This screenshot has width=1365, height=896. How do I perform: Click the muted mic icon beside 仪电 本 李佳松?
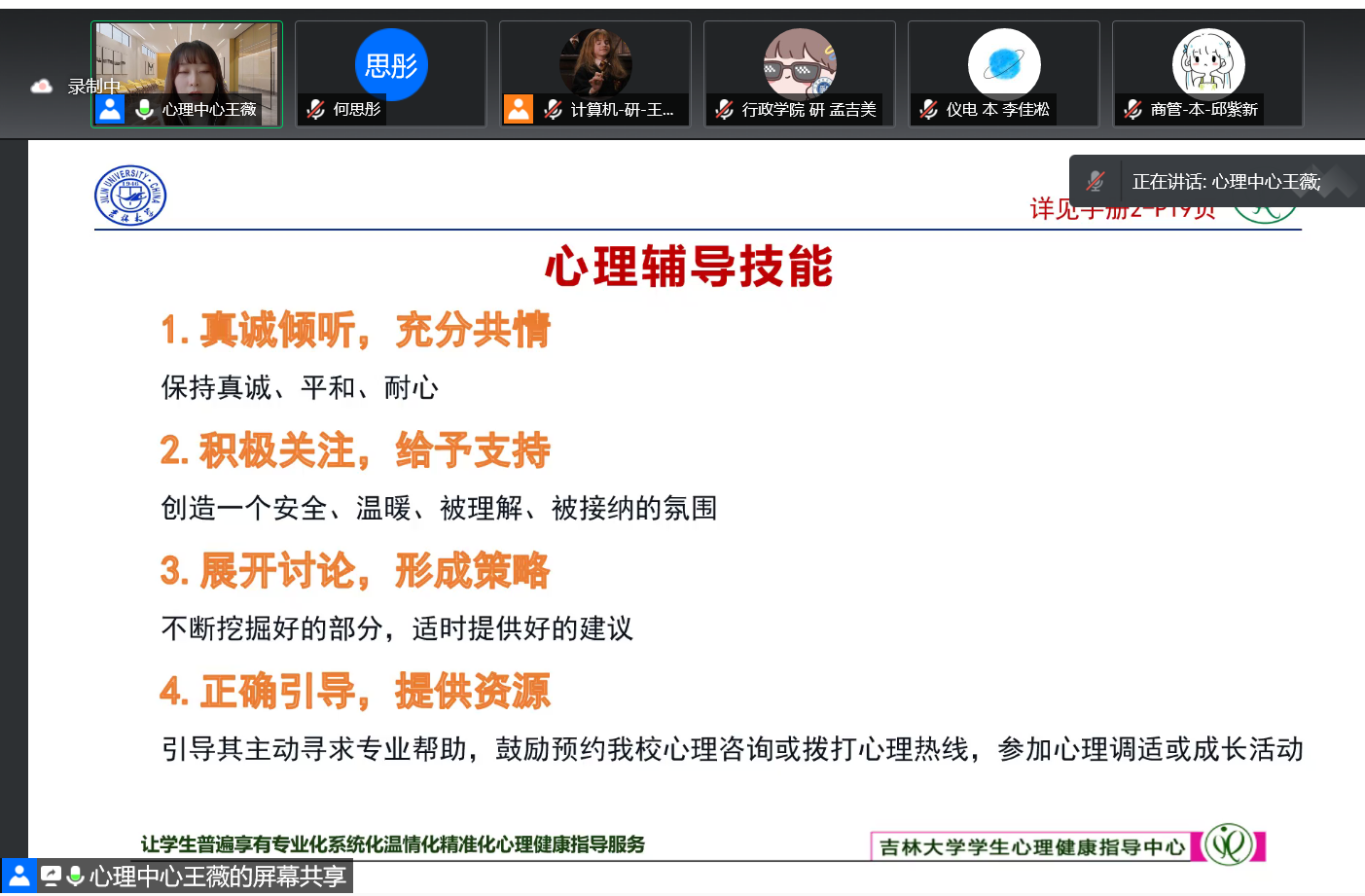929,110
